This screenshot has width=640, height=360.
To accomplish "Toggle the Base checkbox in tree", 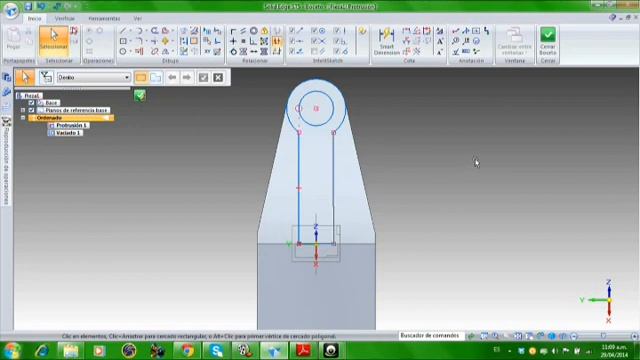I will 31,103.
